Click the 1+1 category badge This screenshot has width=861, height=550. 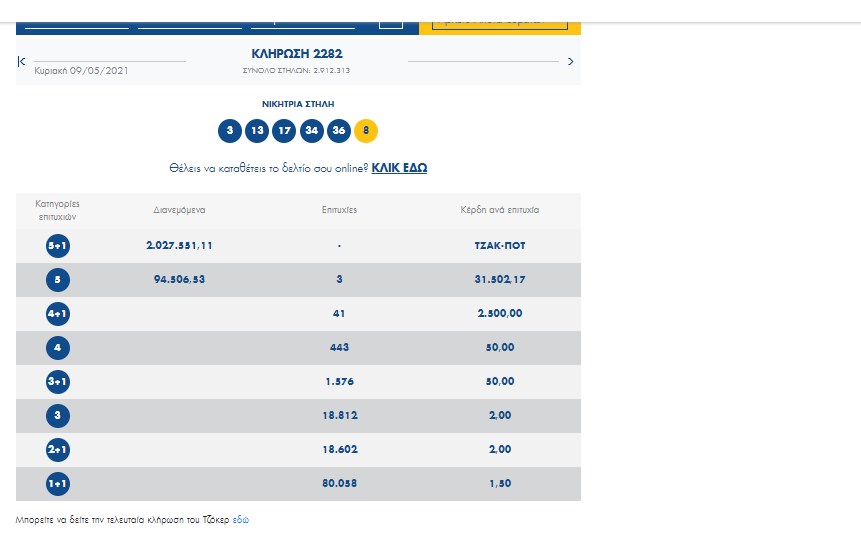pos(58,484)
